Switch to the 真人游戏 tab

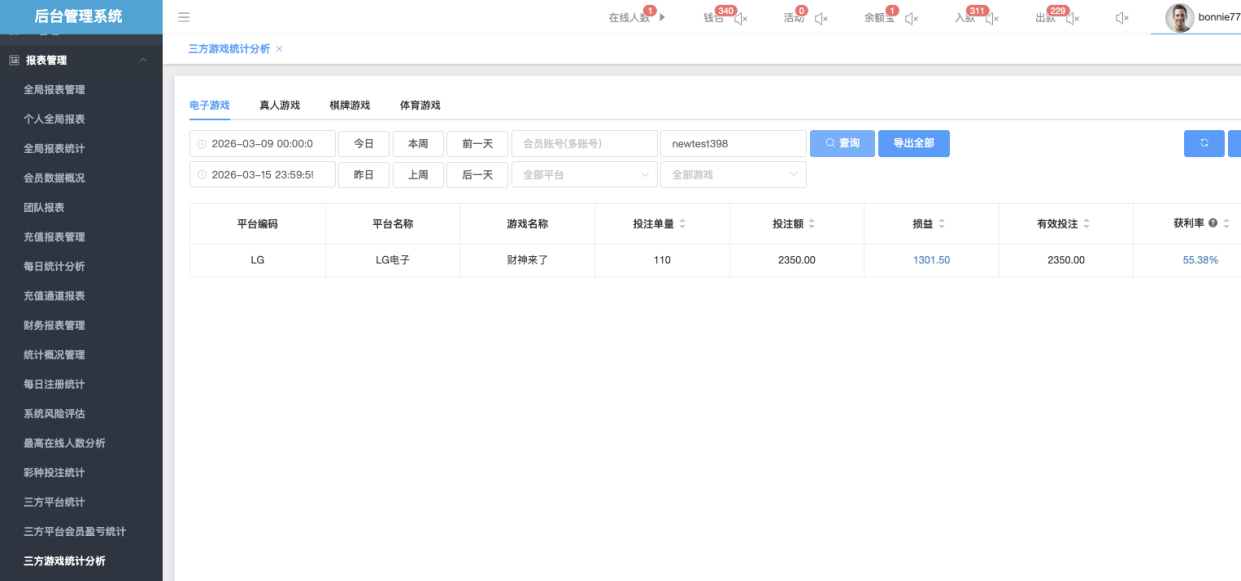point(279,105)
